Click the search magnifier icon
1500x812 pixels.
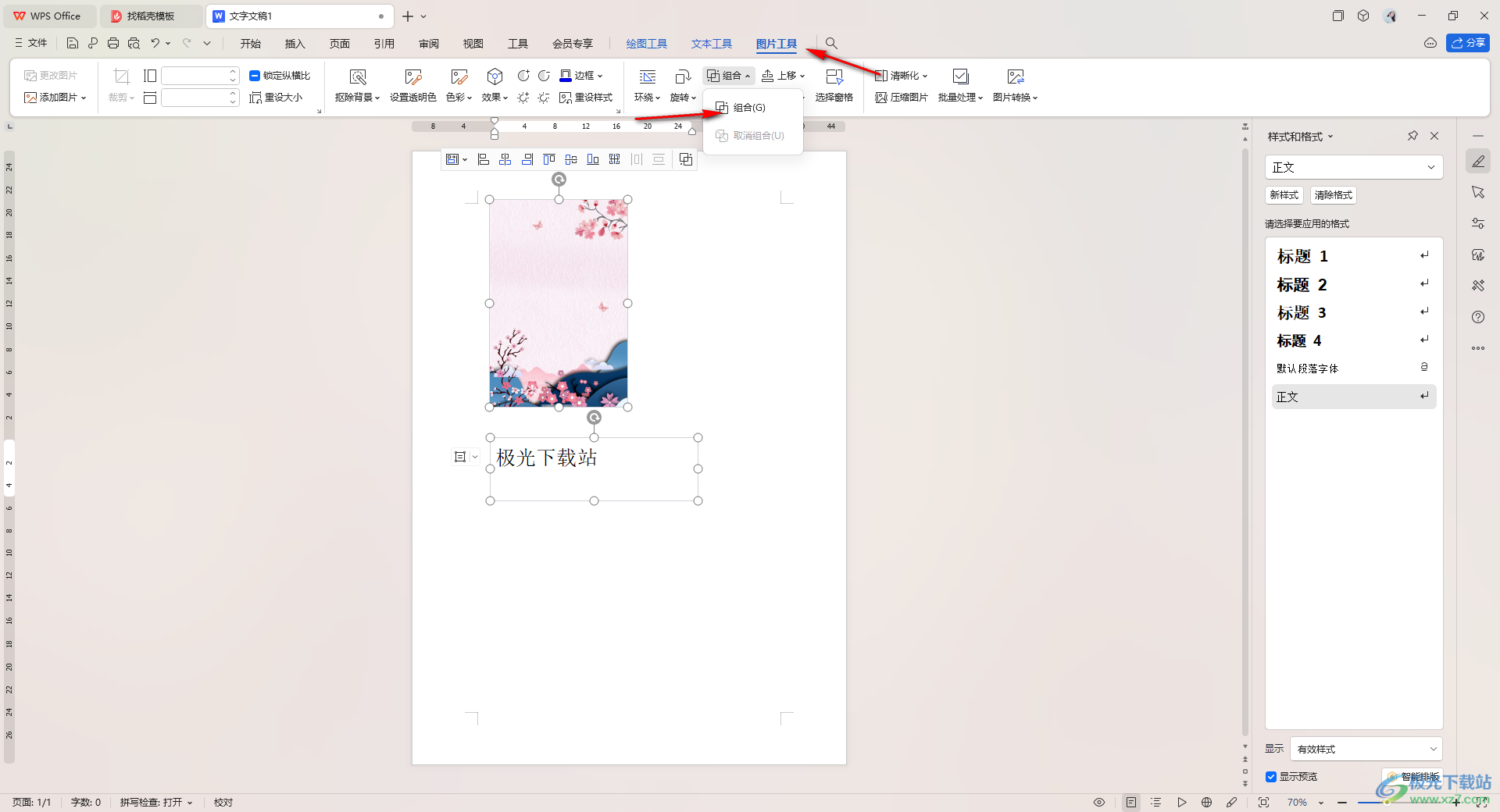[x=831, y=43]
